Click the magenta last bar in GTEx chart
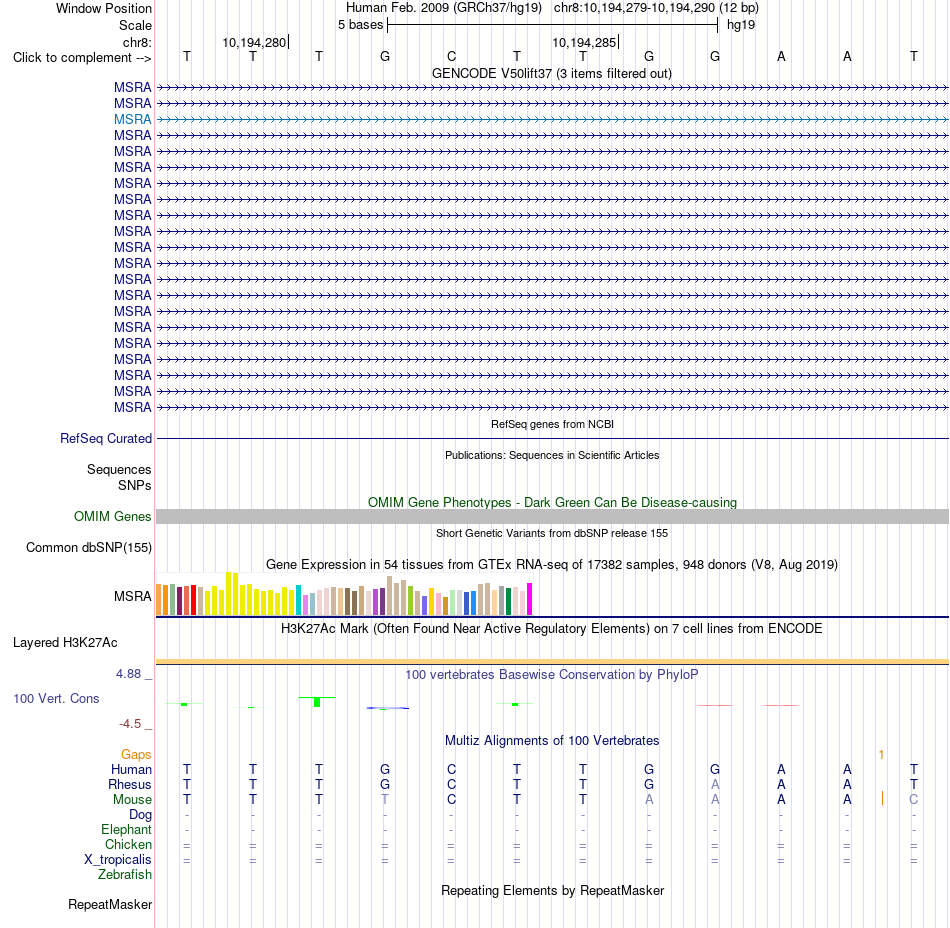The height and width of the screenshot is (928, 950). 530,600
